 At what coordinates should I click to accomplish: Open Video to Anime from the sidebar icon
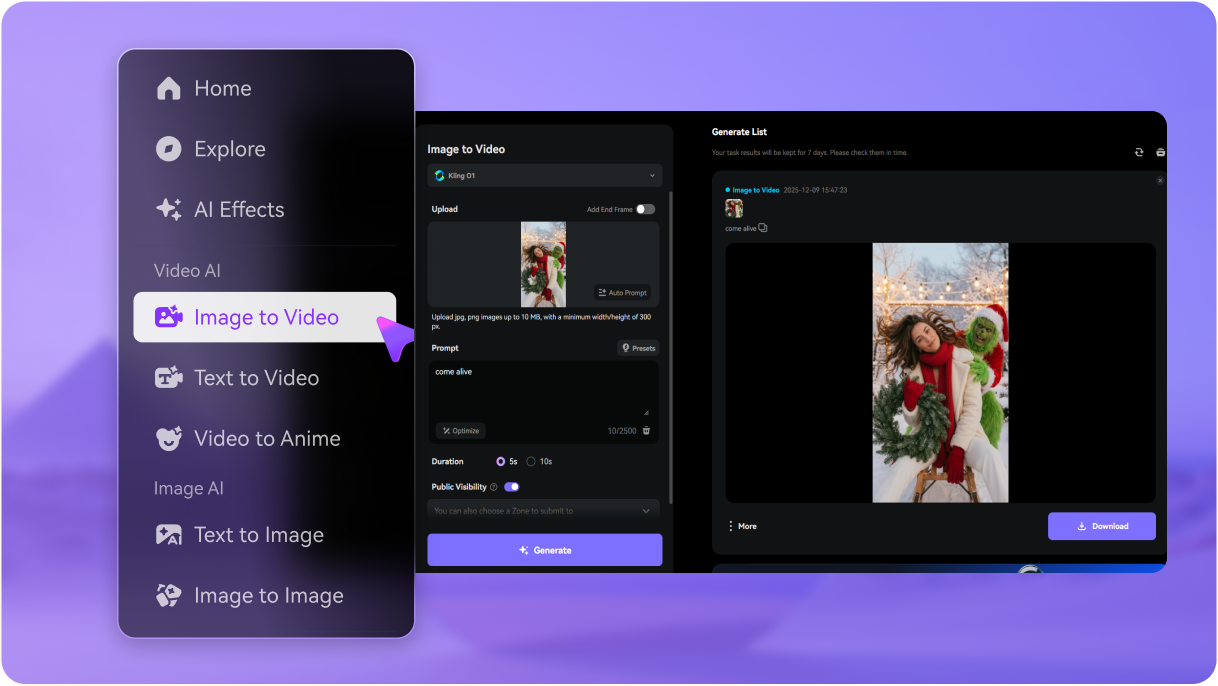tap(168, 438)
